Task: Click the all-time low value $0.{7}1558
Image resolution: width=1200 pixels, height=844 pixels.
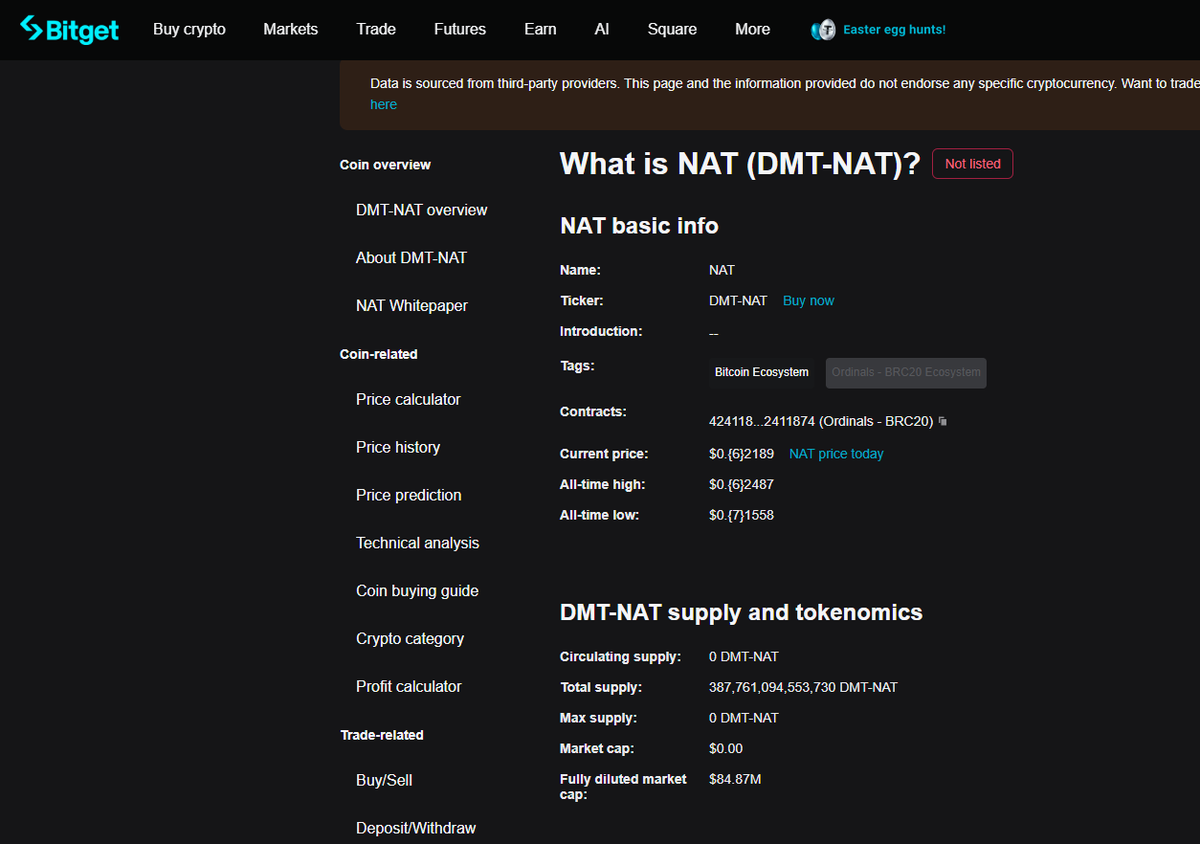Action: tap(741, 516)
